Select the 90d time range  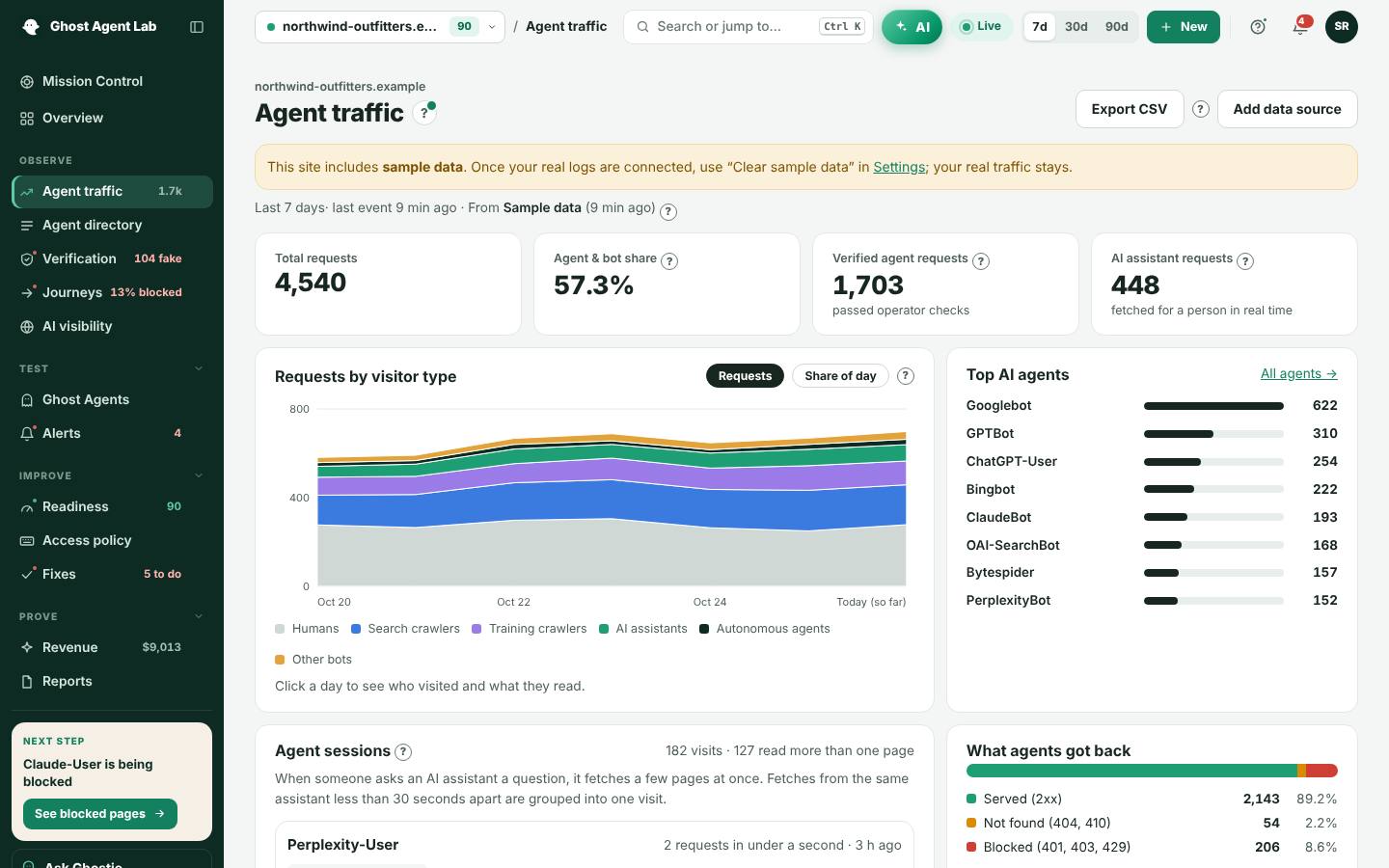pos(1117,27)
